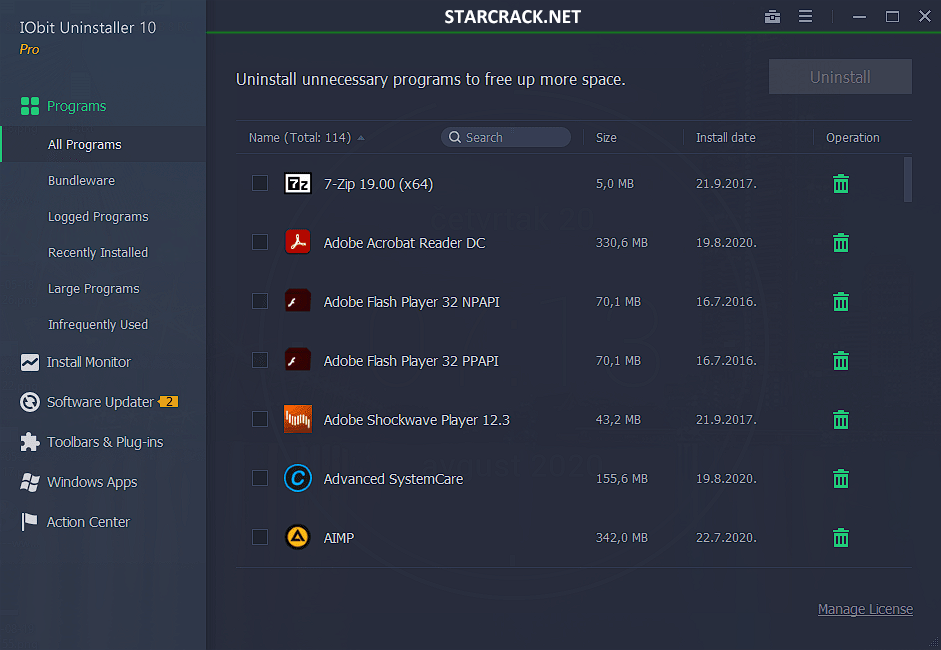Switch to Large Programs list
The height and width of the screenshot is (650, 941).
tap(94, 289)
